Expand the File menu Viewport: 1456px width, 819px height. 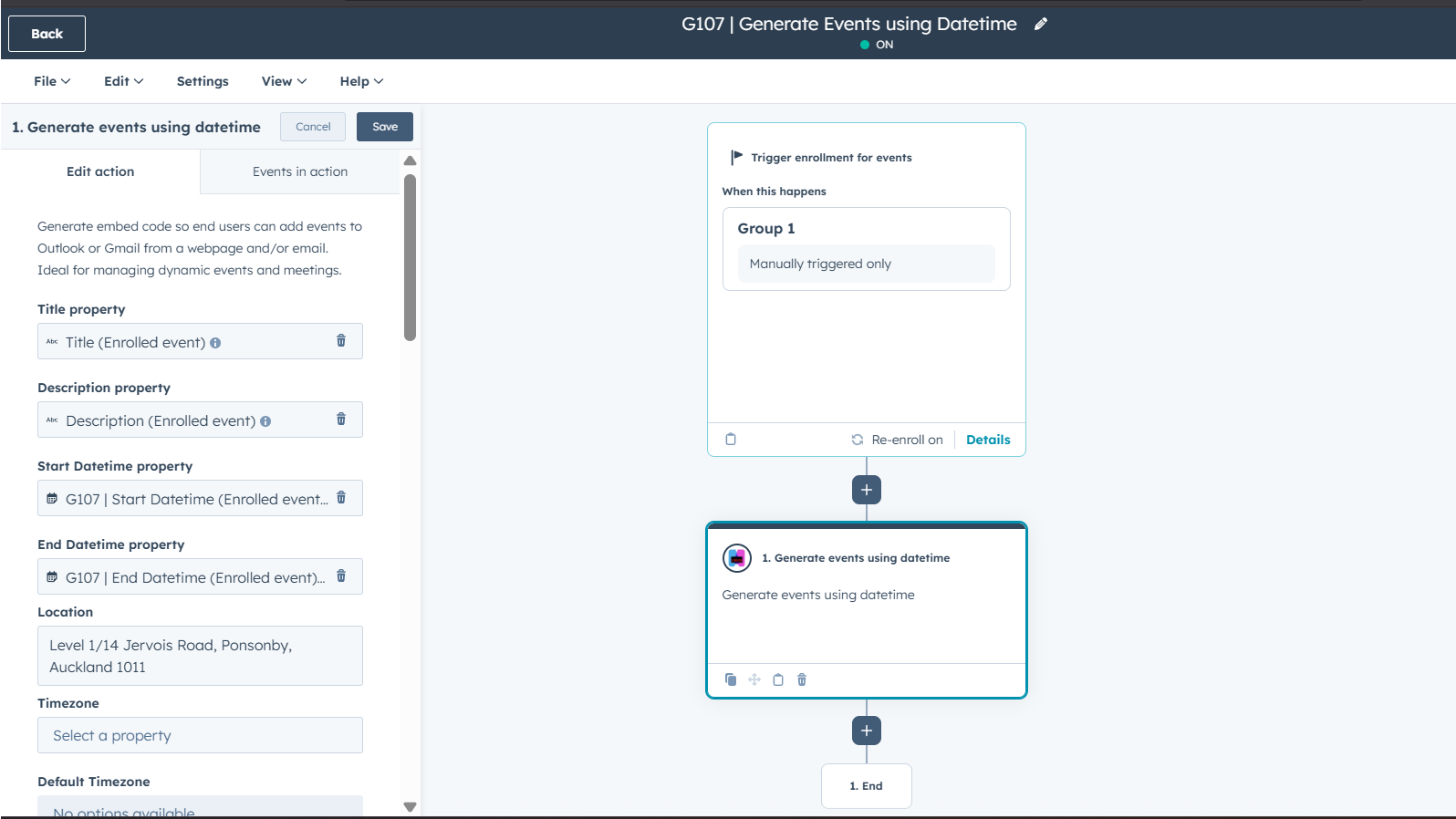coord(52,81)
